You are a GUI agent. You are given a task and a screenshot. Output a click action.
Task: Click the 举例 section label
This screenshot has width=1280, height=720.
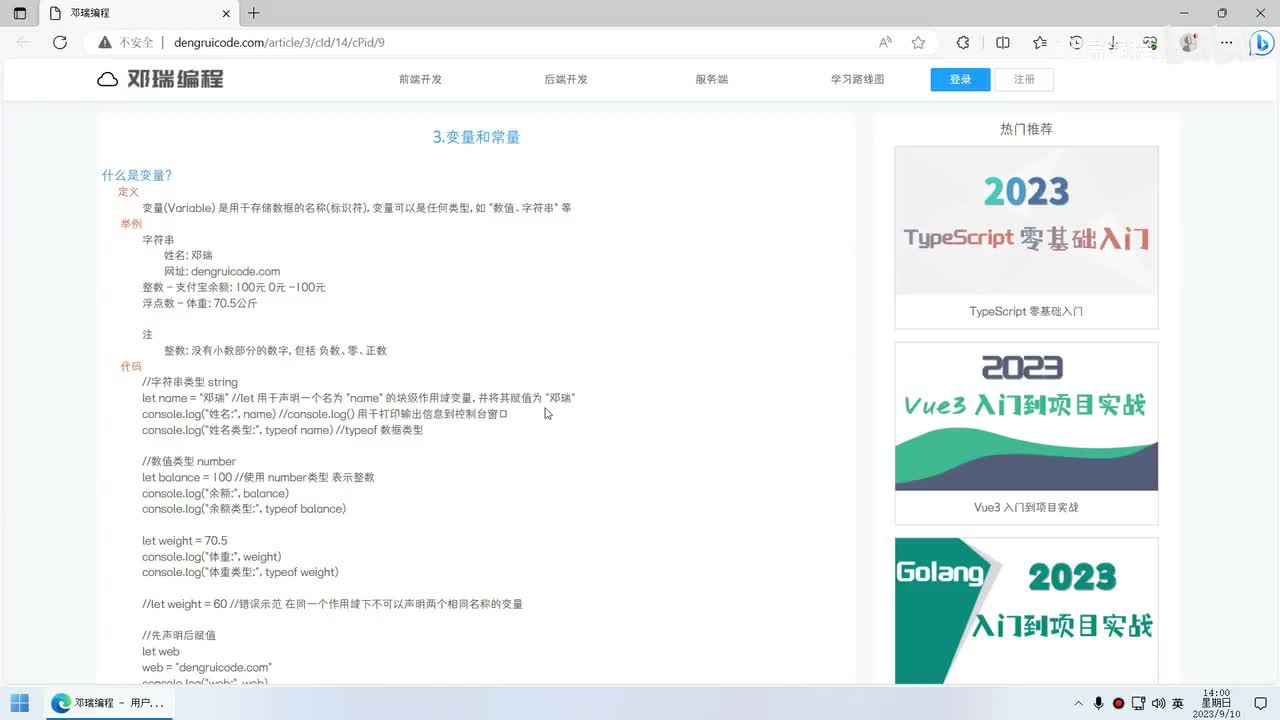[x=131, y=223]
